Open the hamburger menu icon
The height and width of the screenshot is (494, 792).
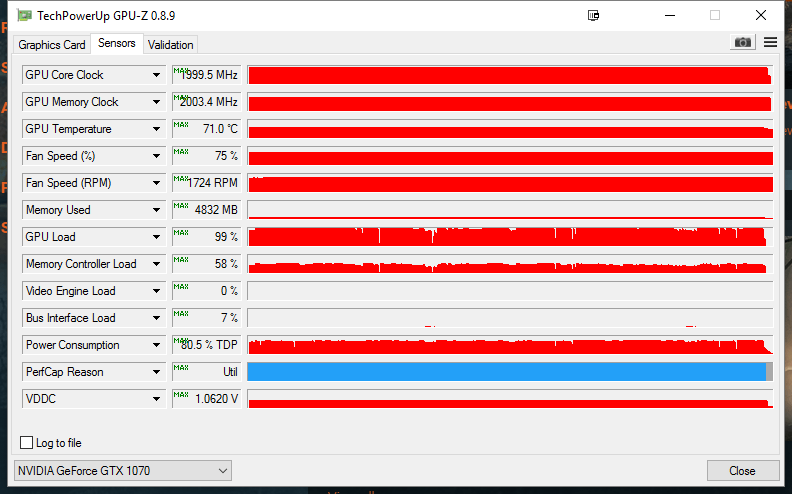770,42
